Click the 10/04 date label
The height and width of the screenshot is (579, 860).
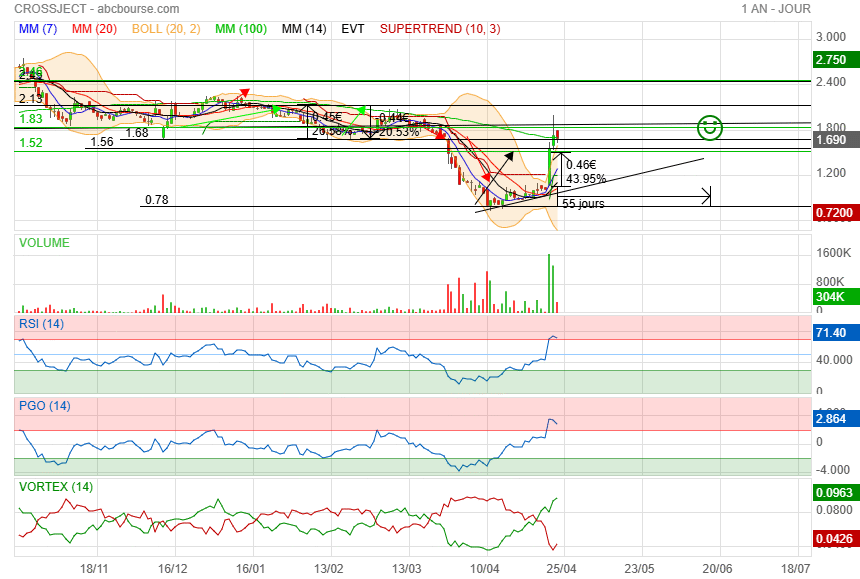484,569
